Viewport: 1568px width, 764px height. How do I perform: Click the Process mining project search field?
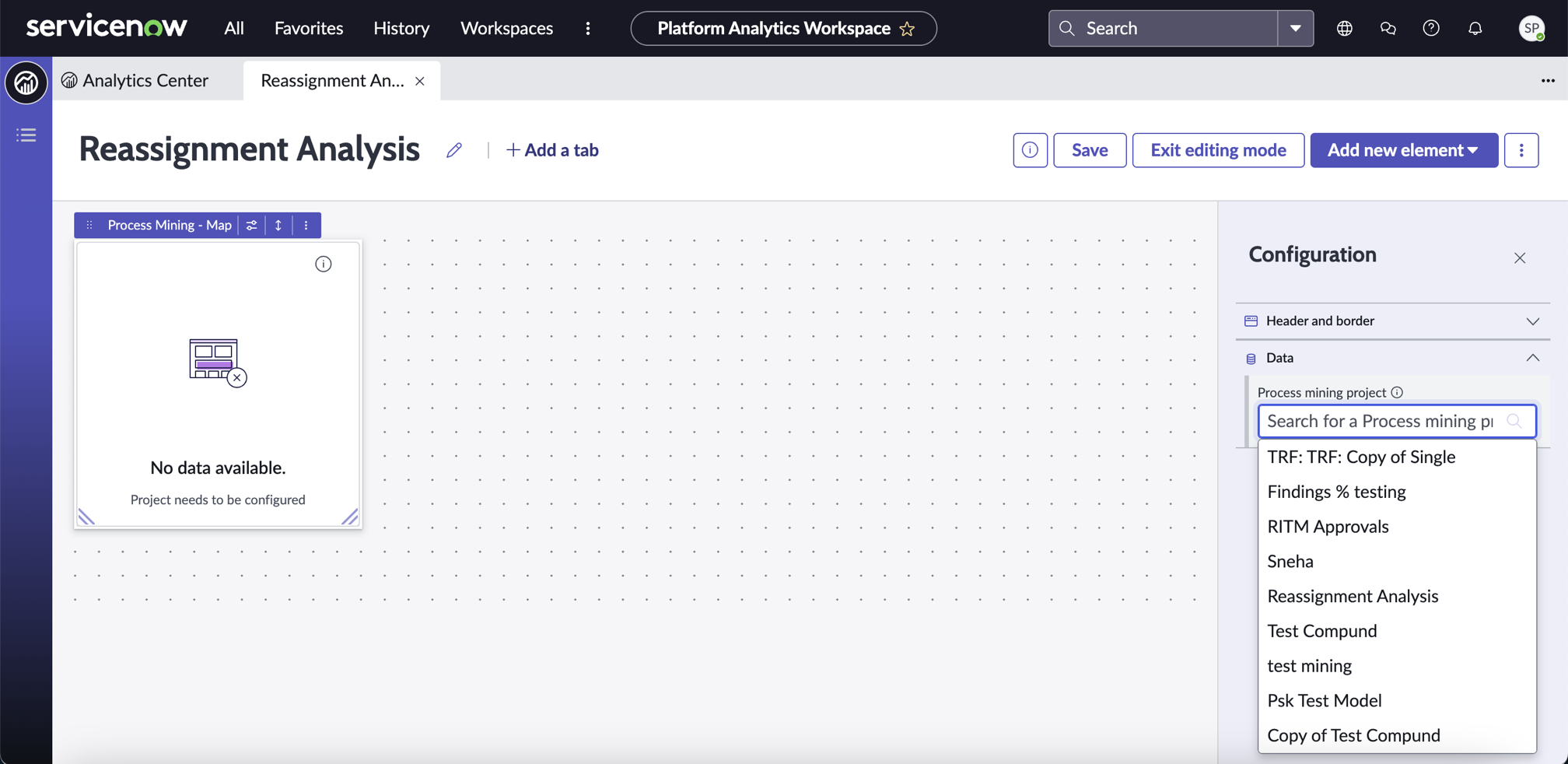(1397, 421)
